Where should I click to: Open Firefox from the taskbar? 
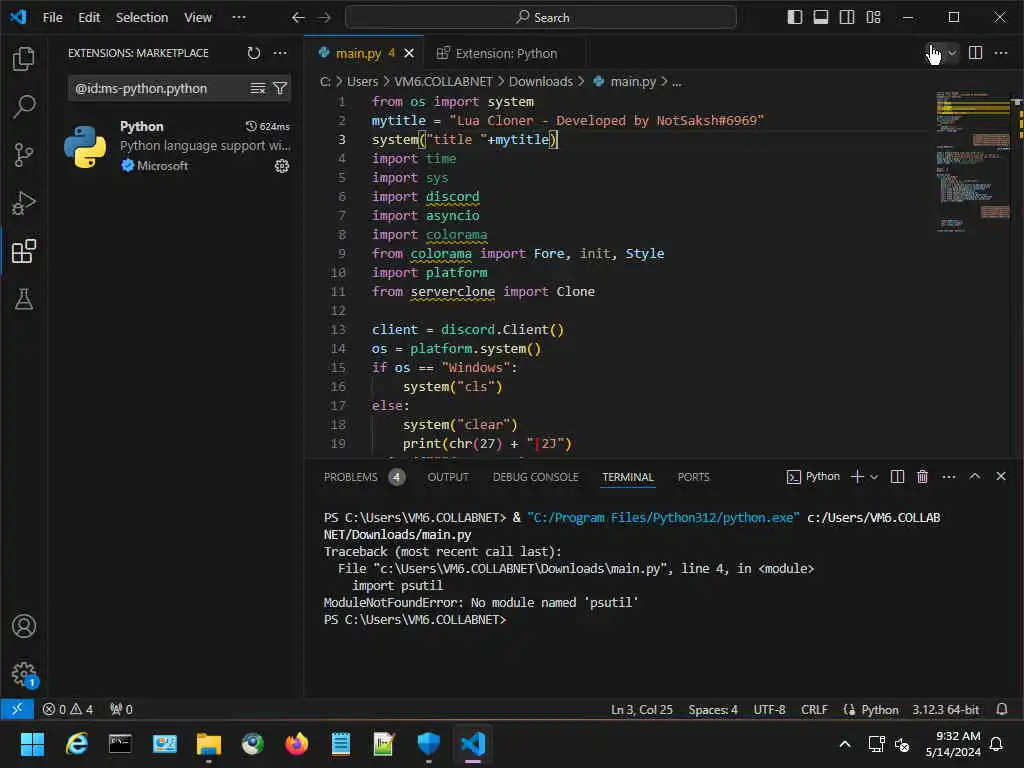tap(296, 744)
